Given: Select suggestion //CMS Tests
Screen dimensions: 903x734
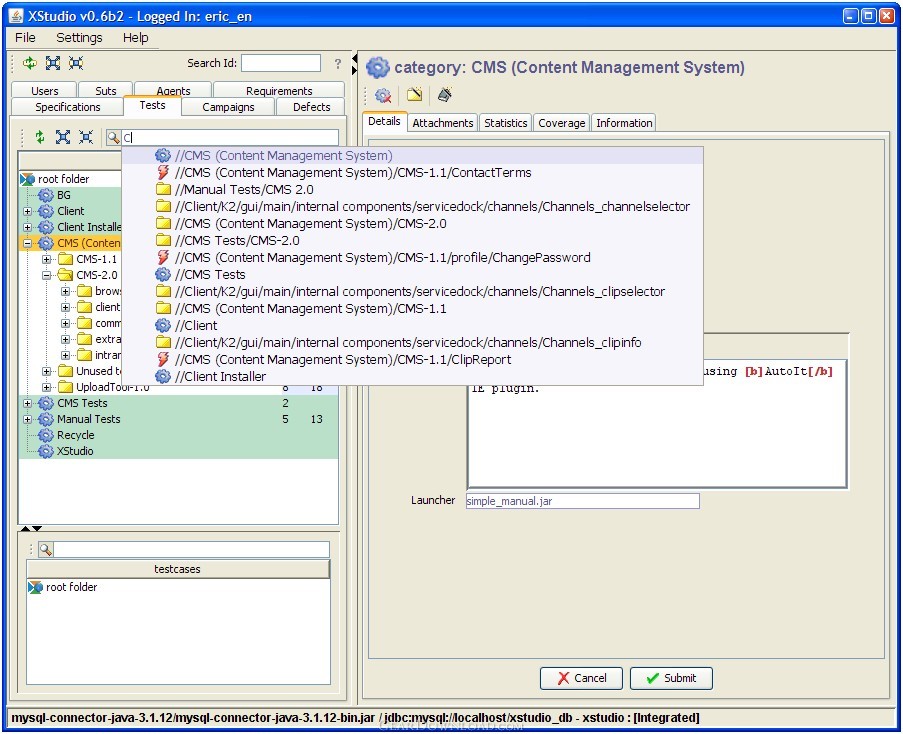Looking at the screenshot, I should 412,275.
